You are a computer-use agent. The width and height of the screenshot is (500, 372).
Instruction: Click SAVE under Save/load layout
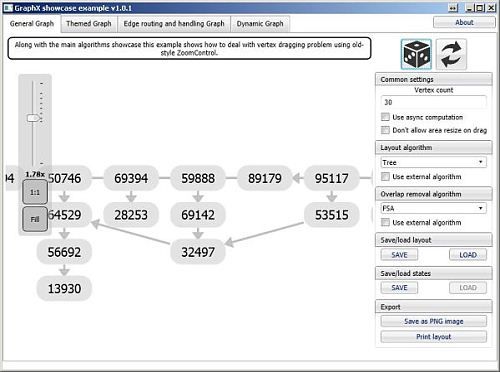[x=399, y=255]
